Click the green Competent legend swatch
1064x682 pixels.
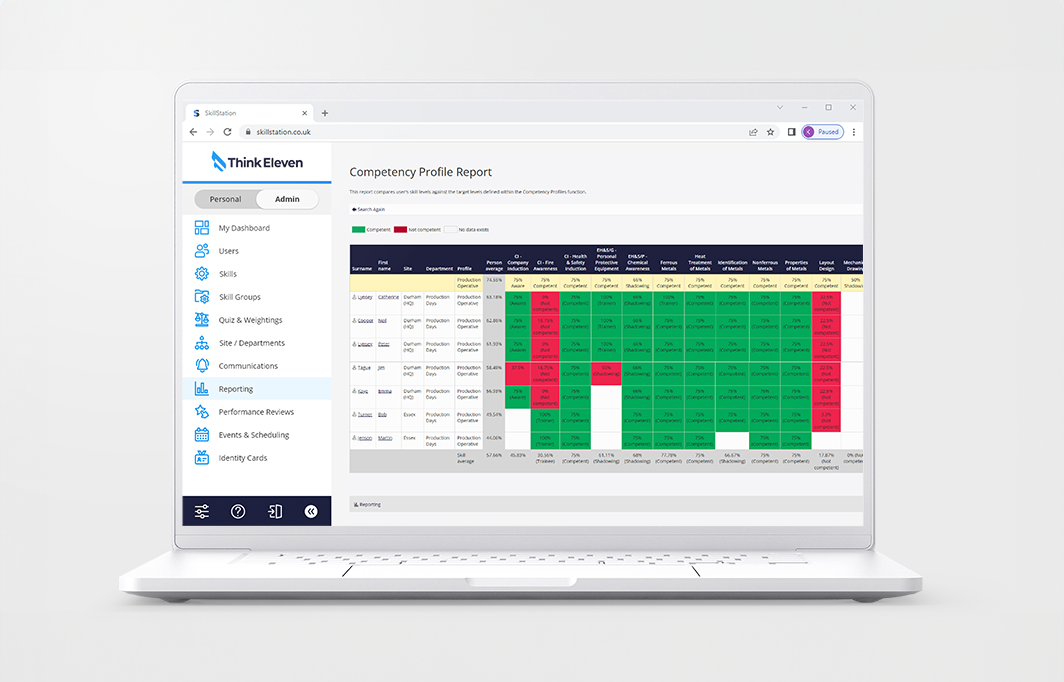(358, 229)
